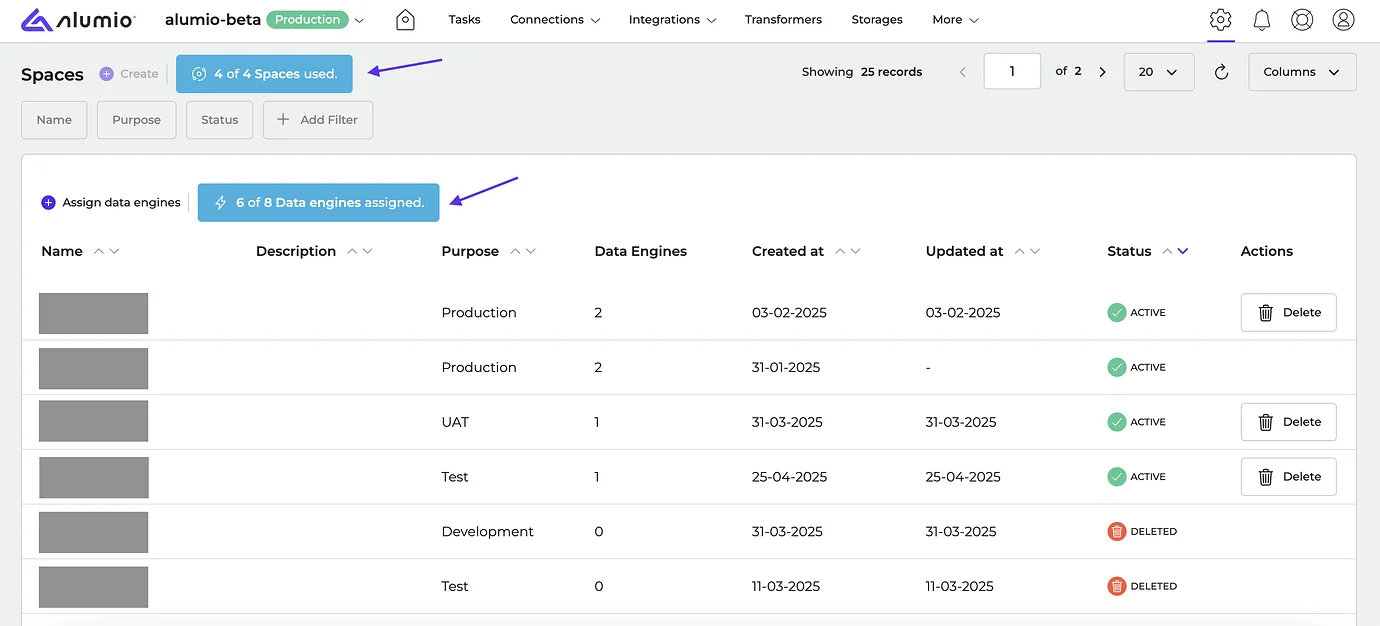1380x626 pixels.
Task: Go to previous page arrow
Action: (x=962, y=72)
